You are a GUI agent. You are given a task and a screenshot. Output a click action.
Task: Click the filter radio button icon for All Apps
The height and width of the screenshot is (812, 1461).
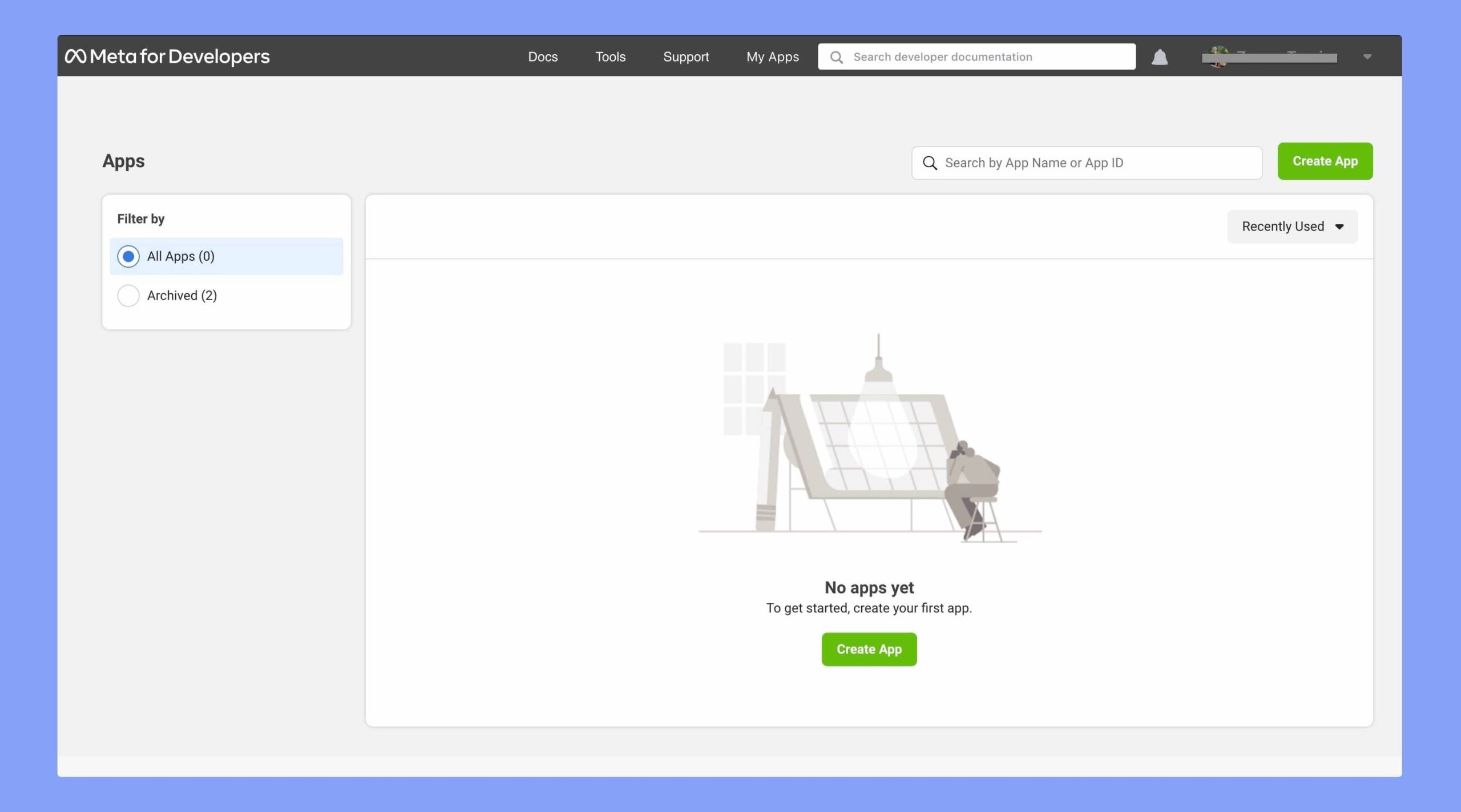(128, 256)
